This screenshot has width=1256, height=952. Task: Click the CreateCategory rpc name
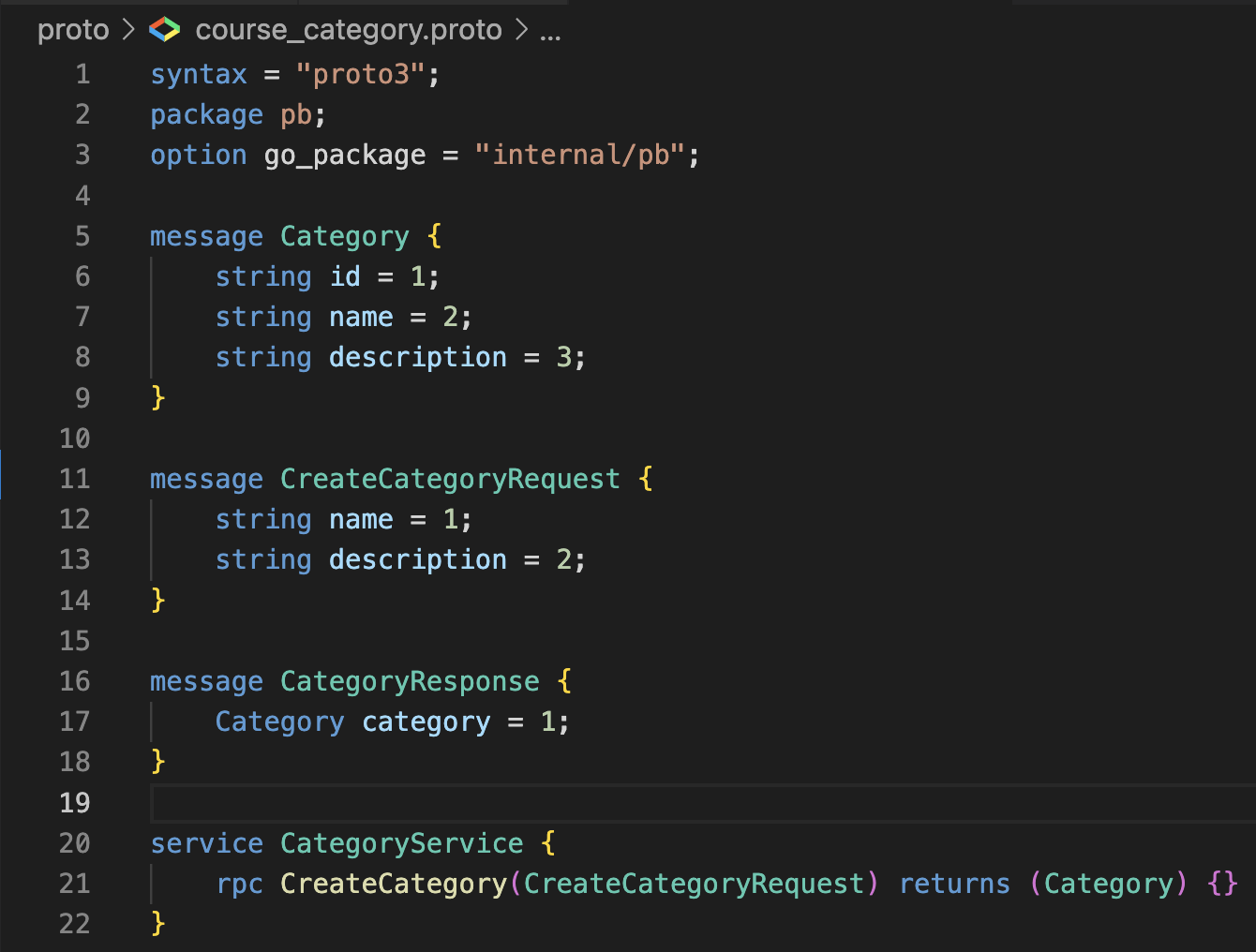393,883
